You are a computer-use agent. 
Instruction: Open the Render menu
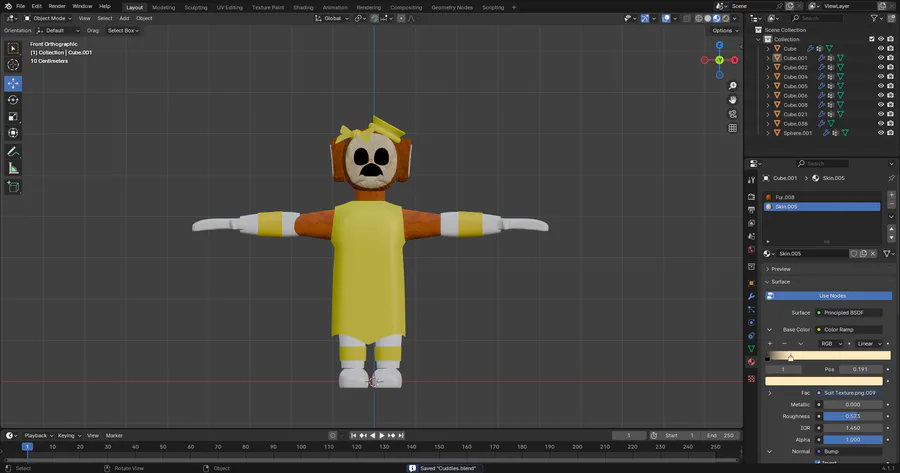click(57, 6)
